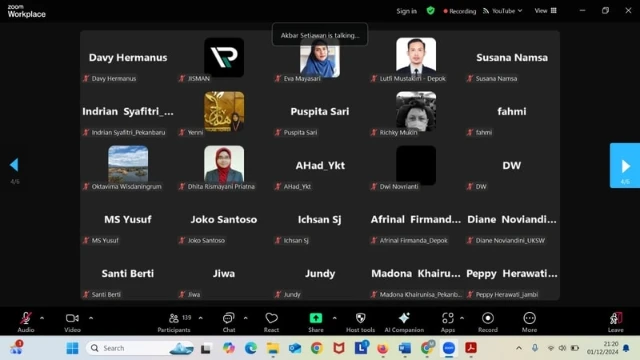Show hidden system tray icons
Viewport: 640px width, 360px height.
(519, 348)
